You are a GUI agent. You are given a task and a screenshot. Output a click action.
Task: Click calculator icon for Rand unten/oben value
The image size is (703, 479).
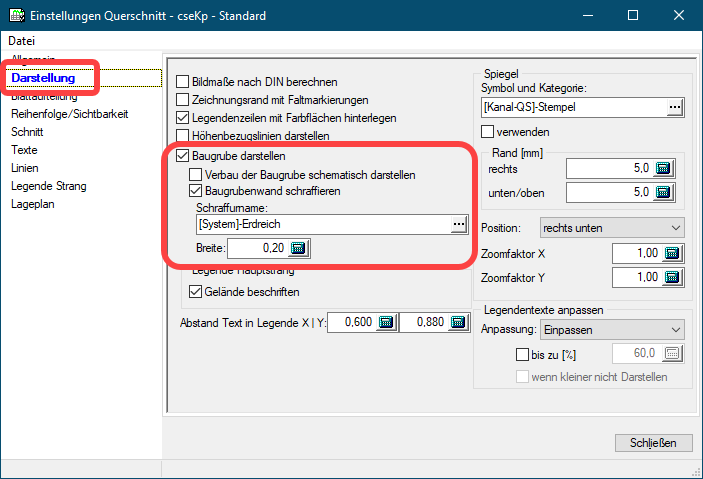point(671,191)
